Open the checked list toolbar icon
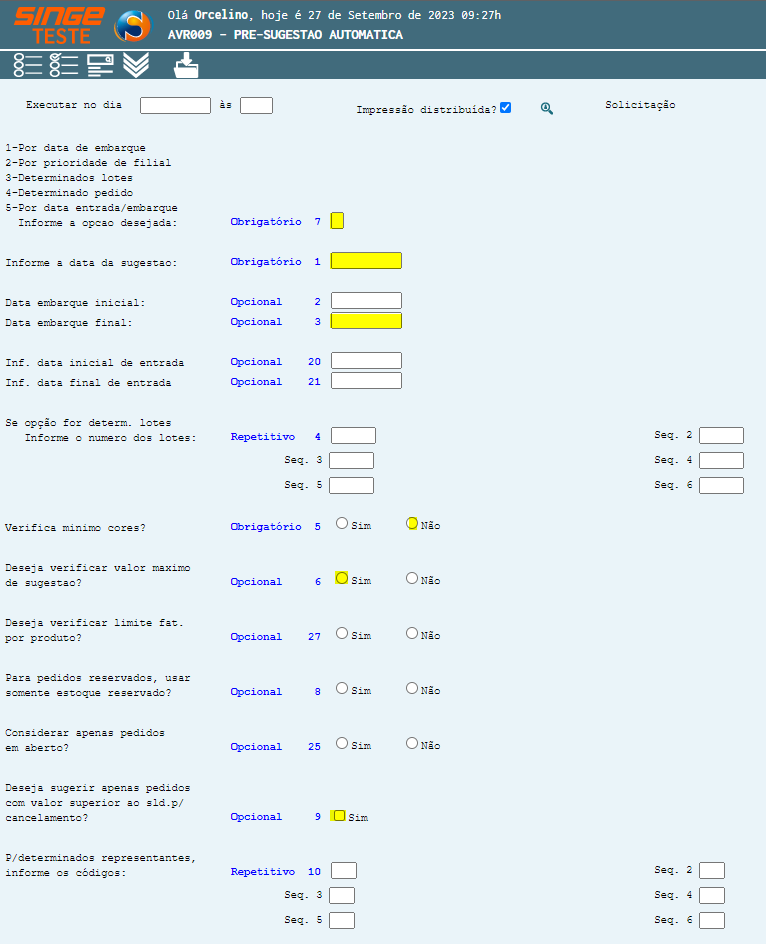This screenshot has height=944, width=766. coord(64,65)
